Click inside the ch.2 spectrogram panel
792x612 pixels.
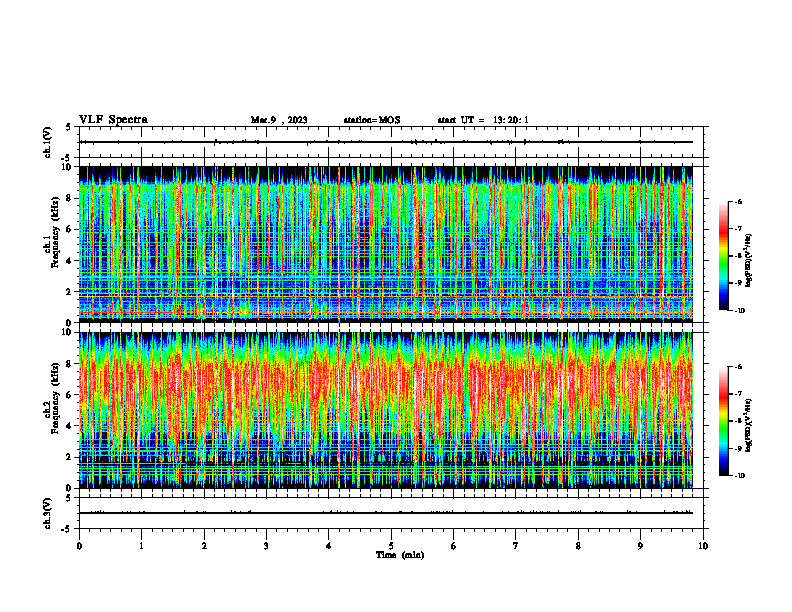tap(386, 410)
